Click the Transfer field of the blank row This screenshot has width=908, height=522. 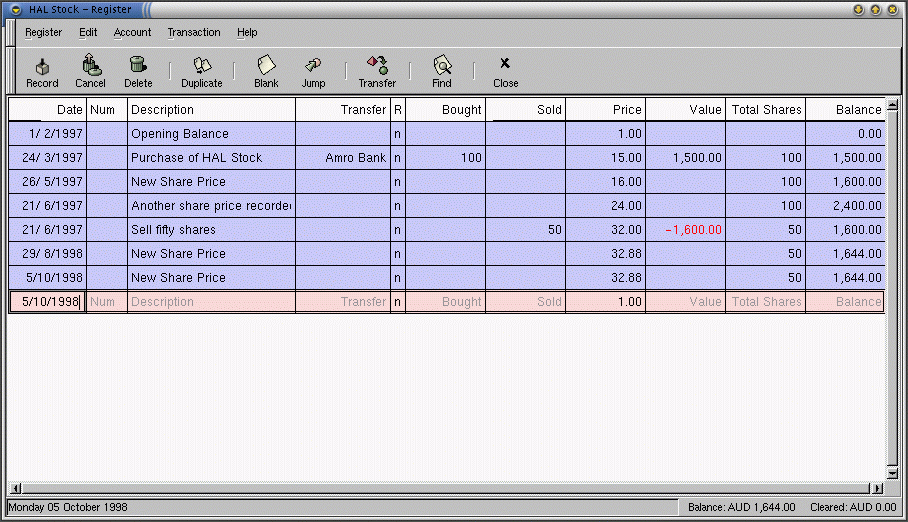coord(342,302)
